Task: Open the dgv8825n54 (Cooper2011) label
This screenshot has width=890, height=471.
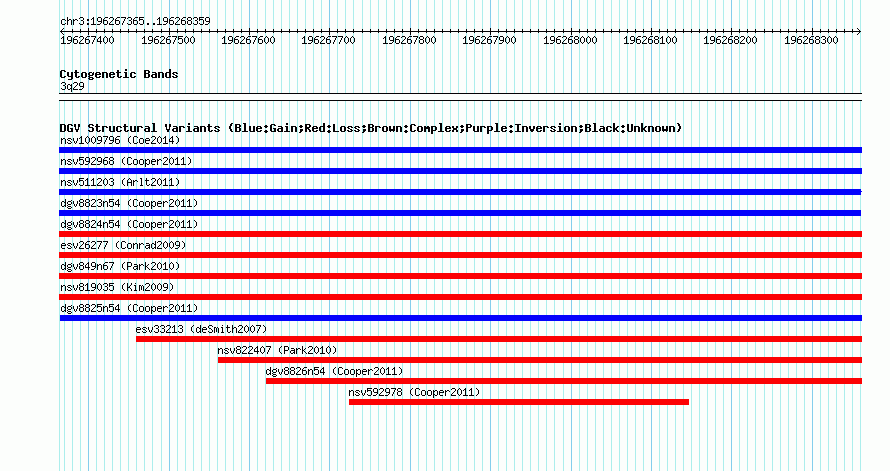Action: coord(129,308)
